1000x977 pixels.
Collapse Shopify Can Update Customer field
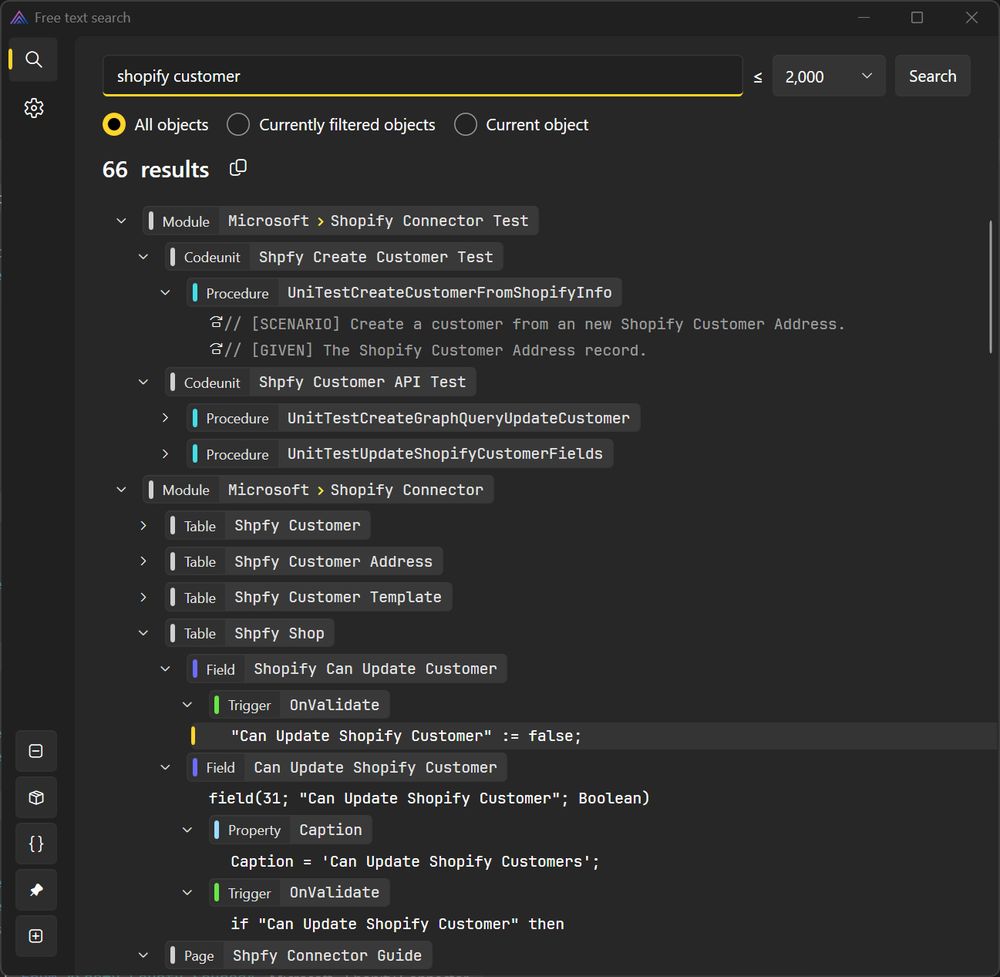(x=165, y=669)
